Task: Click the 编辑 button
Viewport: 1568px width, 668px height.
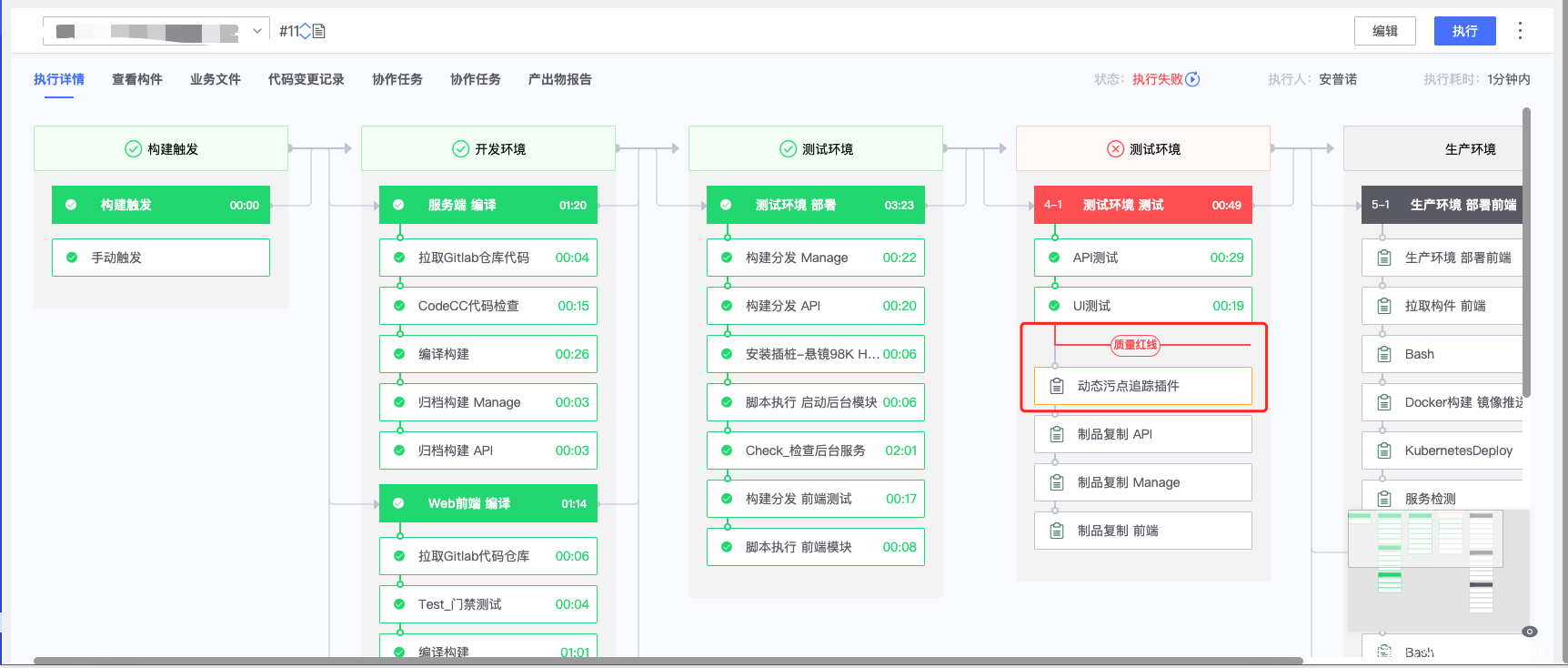Action: coord(1384,31)
